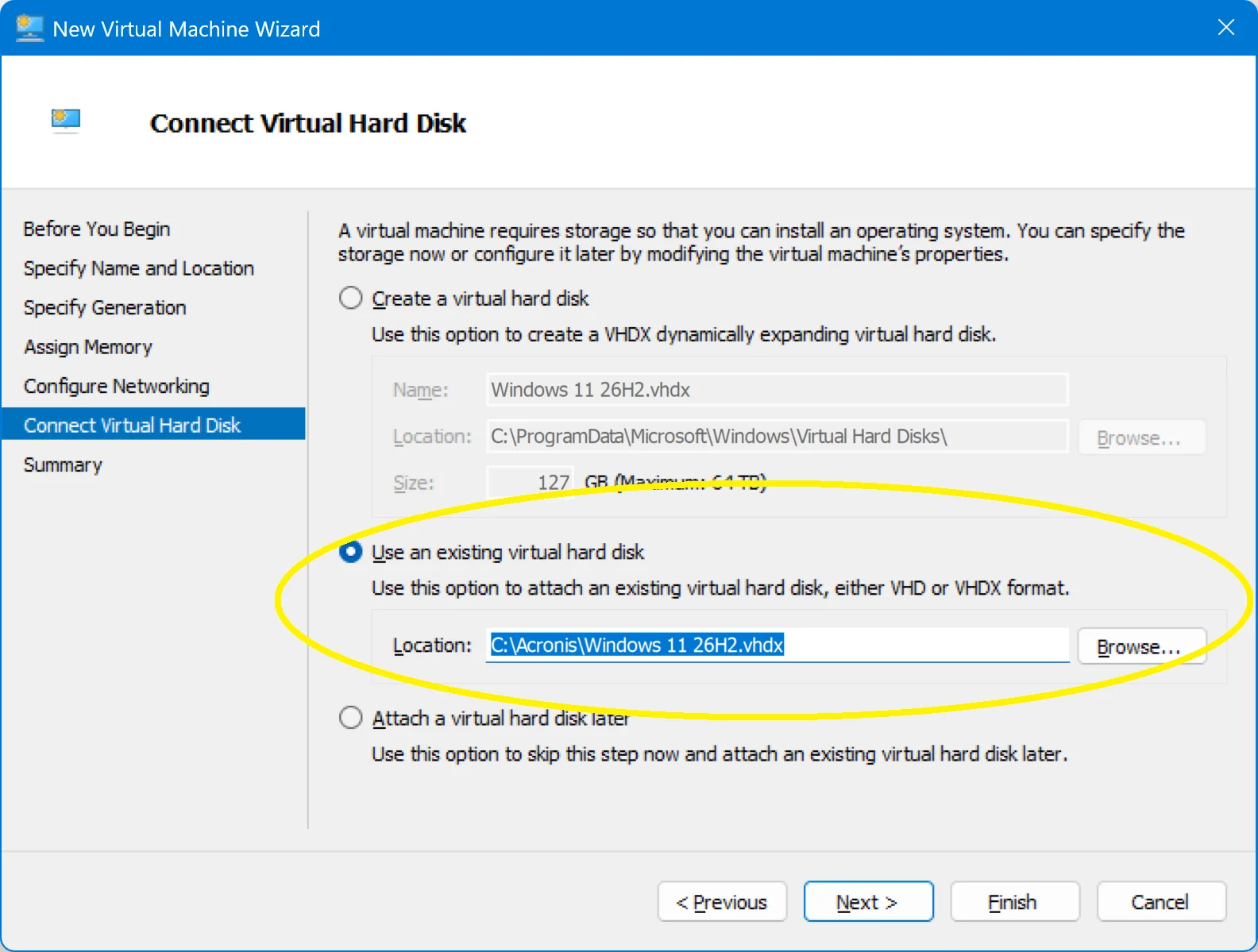Click the existing disk Location field with C:\Acronis path

click(x=778, y=645)
